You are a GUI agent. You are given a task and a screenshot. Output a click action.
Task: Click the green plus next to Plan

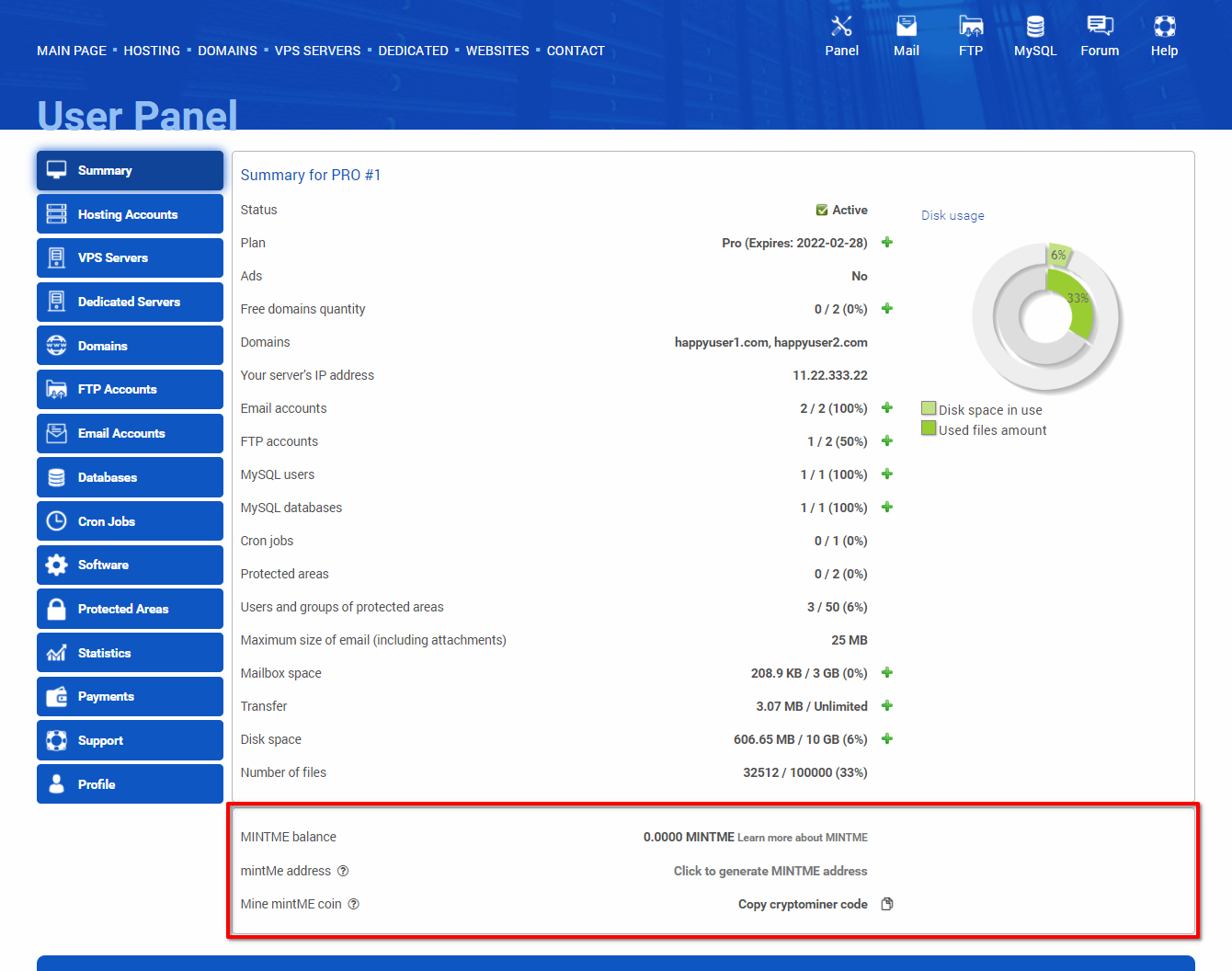click(x=887, y=243)
